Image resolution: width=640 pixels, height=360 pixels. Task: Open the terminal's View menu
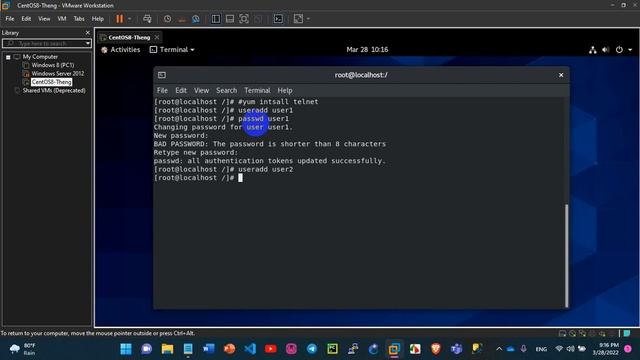click(201, 91)
